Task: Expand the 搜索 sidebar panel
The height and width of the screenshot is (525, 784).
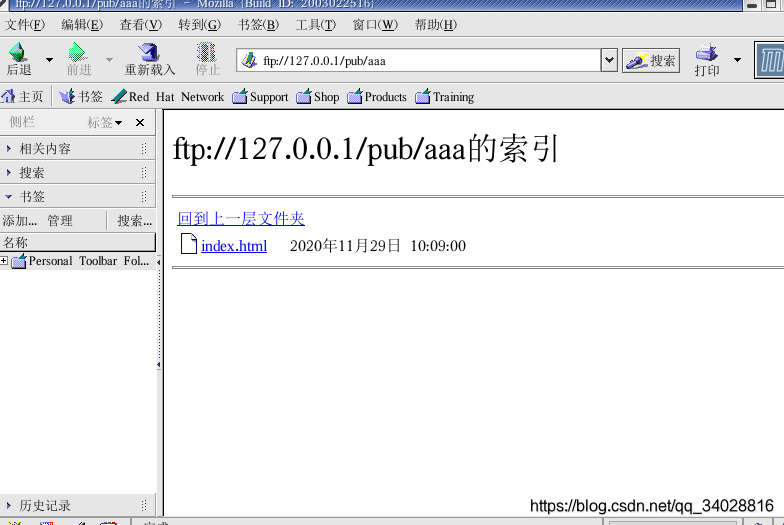Action: pyautogui.click(x=78, y=172)
